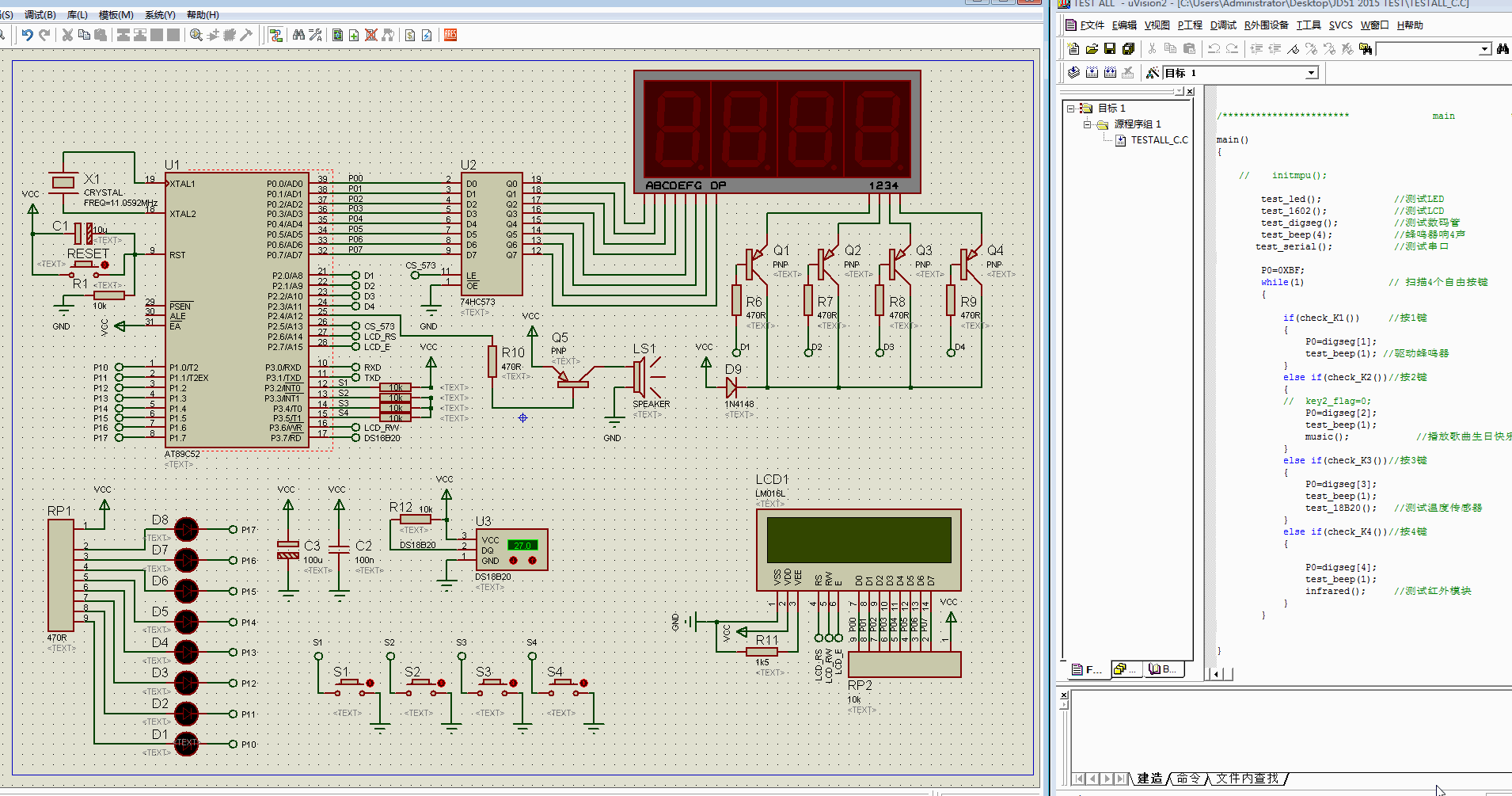
Task: Click the save file icon in uVision
Action: (x=1110, y=49)
